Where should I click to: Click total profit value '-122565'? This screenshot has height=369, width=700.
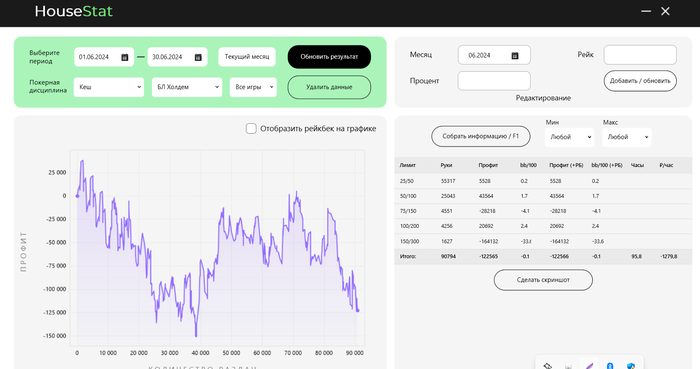pyautogui.click(x=488, y=257)
